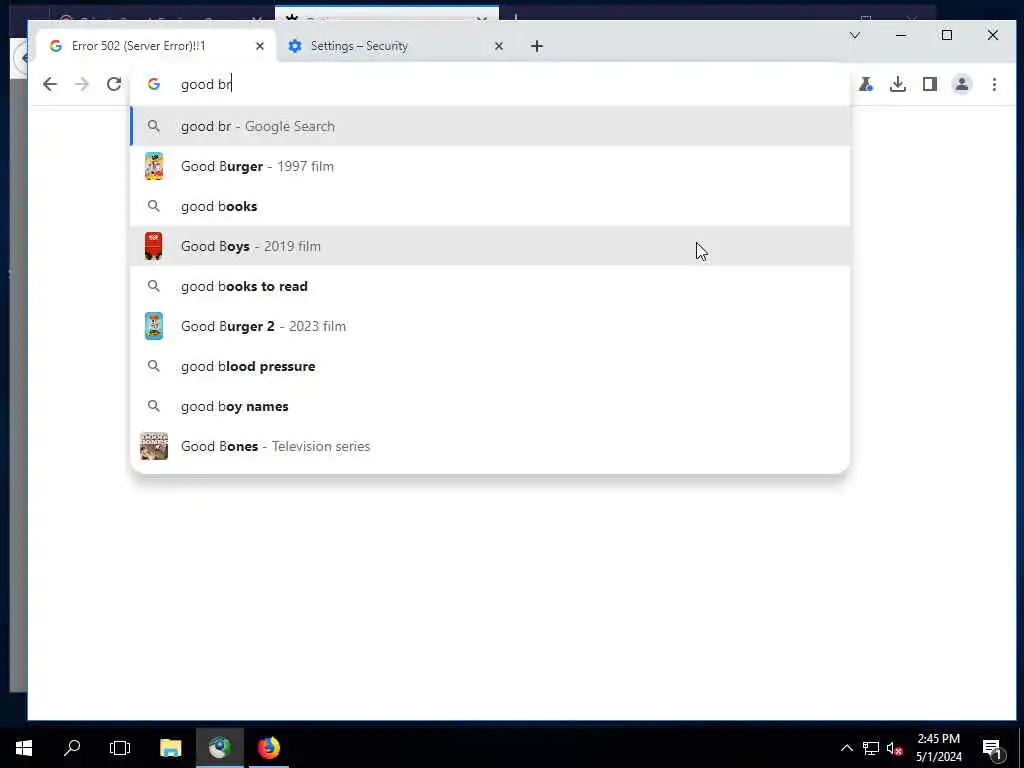Viewport: 1024px width, 768px height.
Task: Open a new tab with plus button
Action: pos(537,46)
